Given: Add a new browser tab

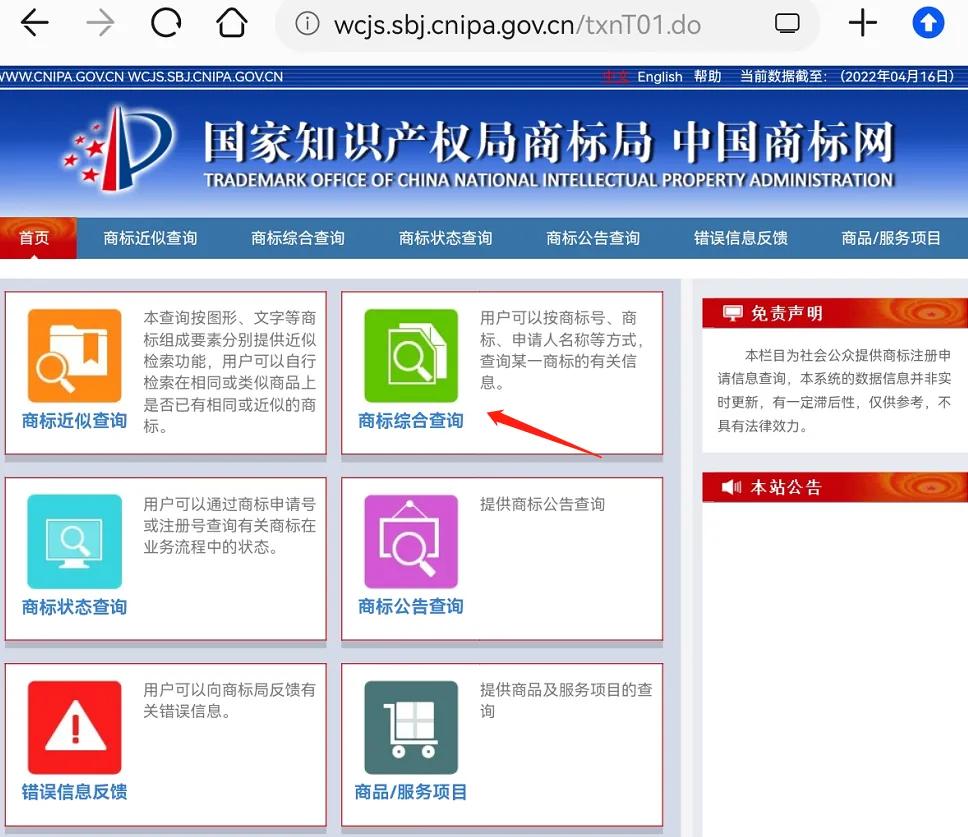Looking at the screenshot, I should point(862,23).
